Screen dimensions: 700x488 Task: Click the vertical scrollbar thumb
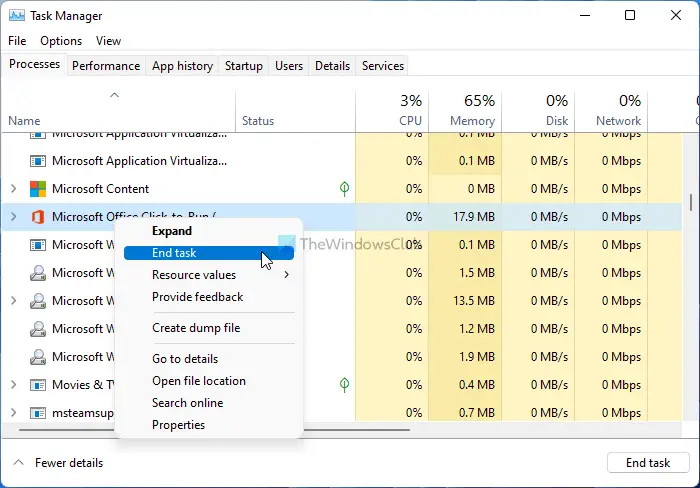coord(691,202)
